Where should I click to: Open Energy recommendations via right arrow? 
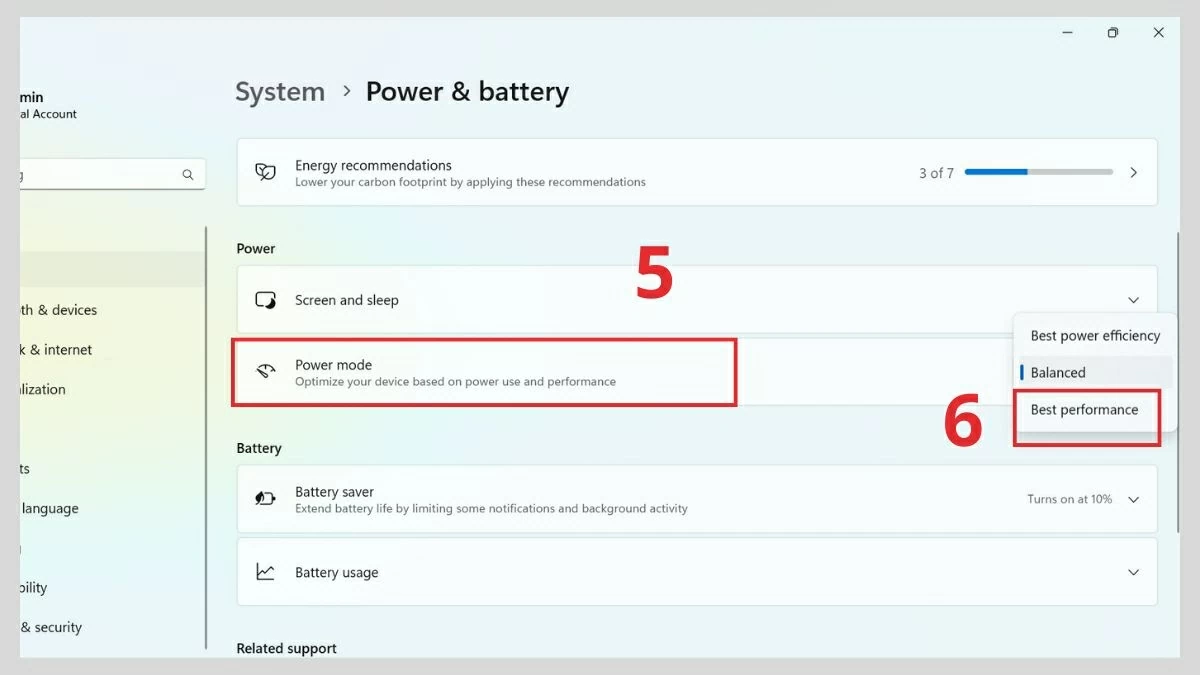pos(1133,172)
